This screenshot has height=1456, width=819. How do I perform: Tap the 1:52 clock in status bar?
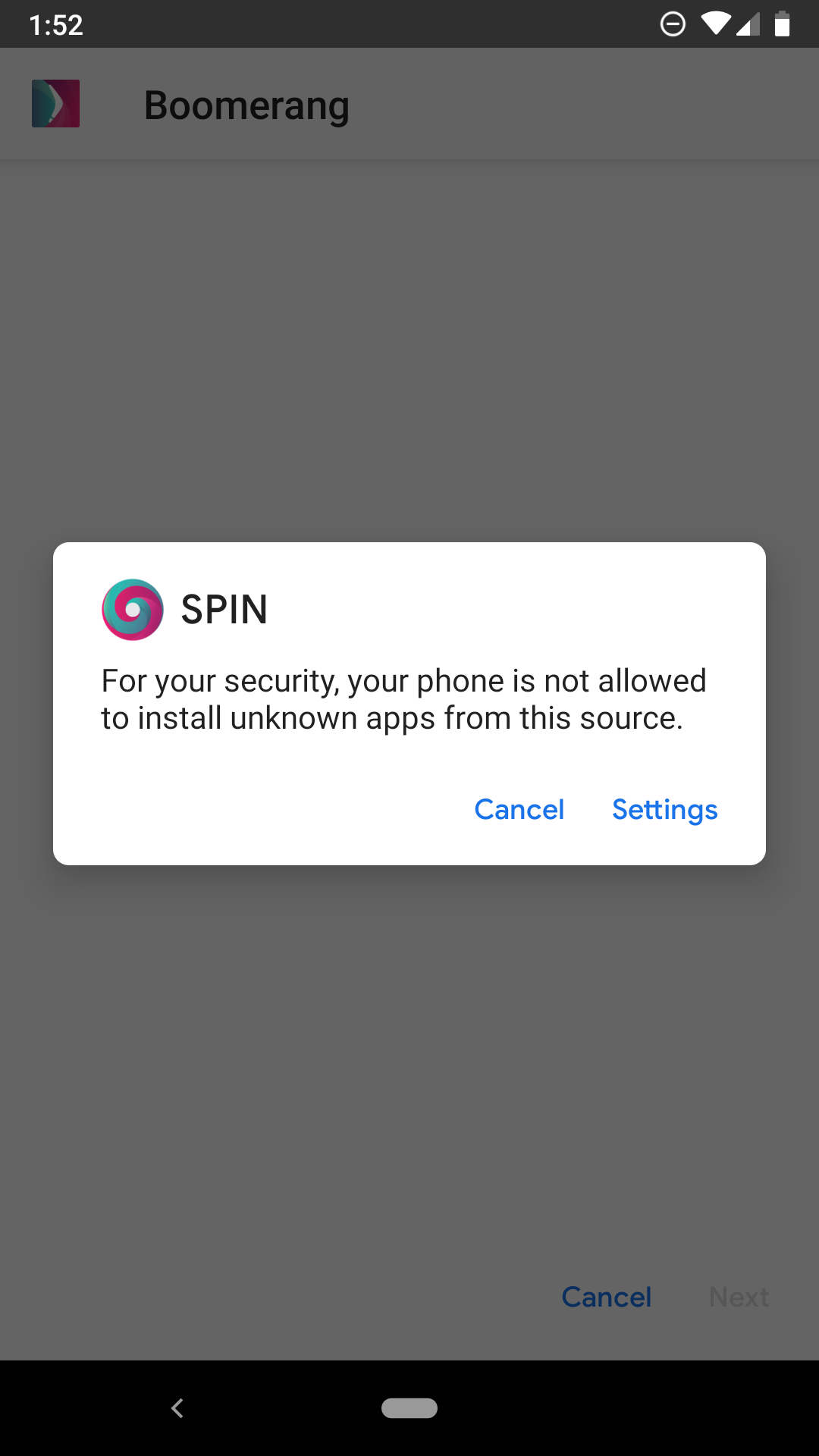[x=56, y=25]
